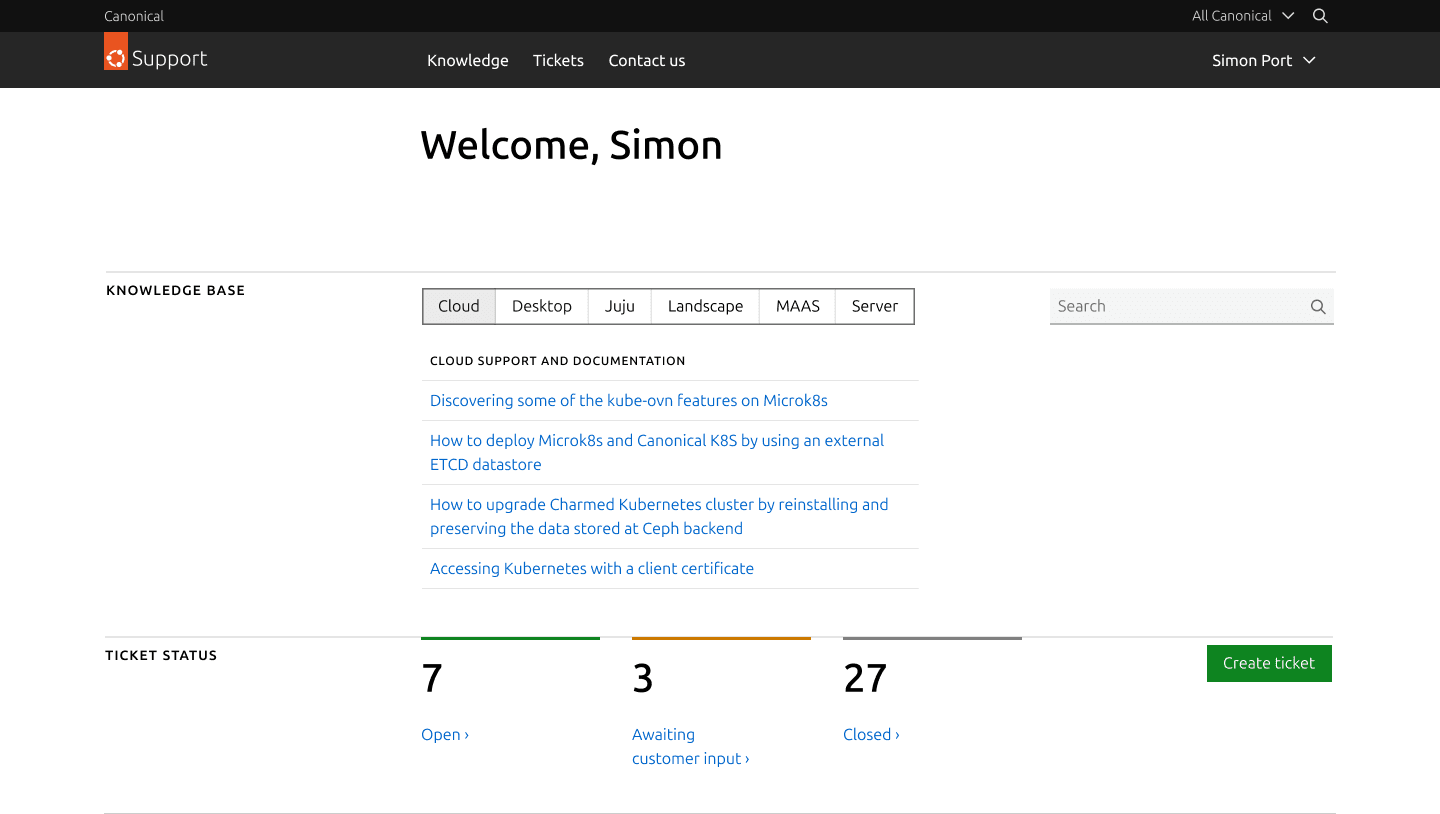
Task: Click the open ticket count 7
Action: click(x=432, y=678)
